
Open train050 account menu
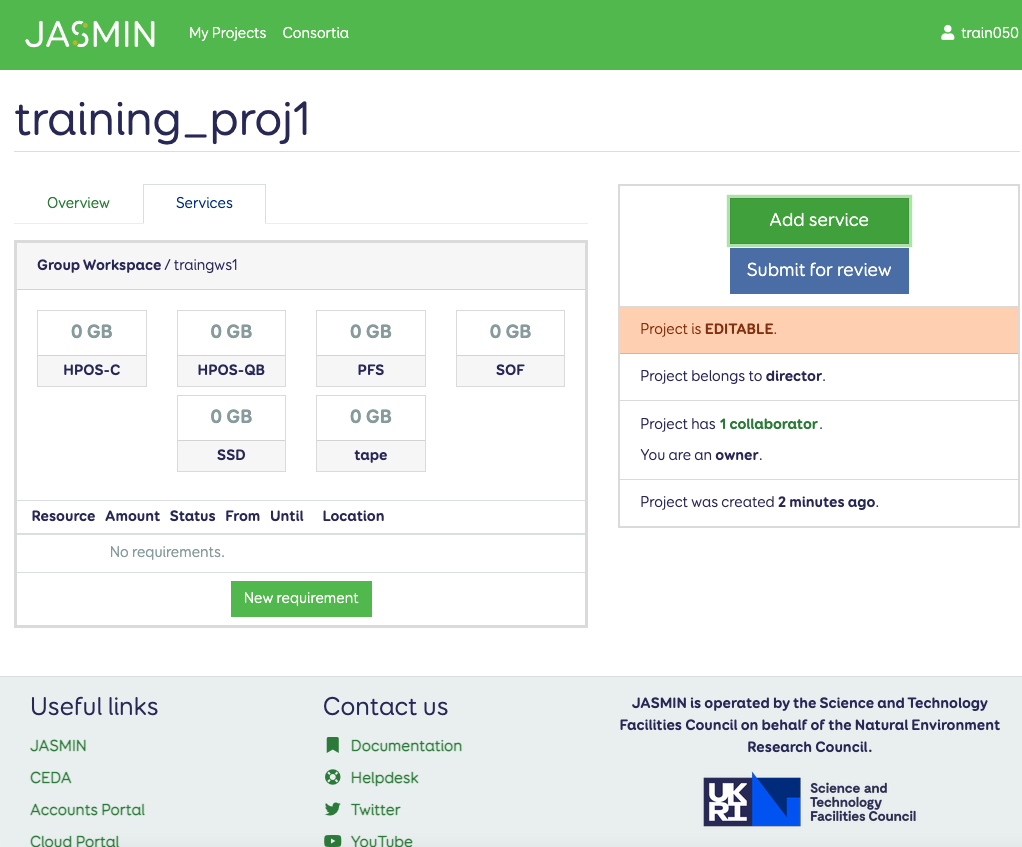coord(988,33)
